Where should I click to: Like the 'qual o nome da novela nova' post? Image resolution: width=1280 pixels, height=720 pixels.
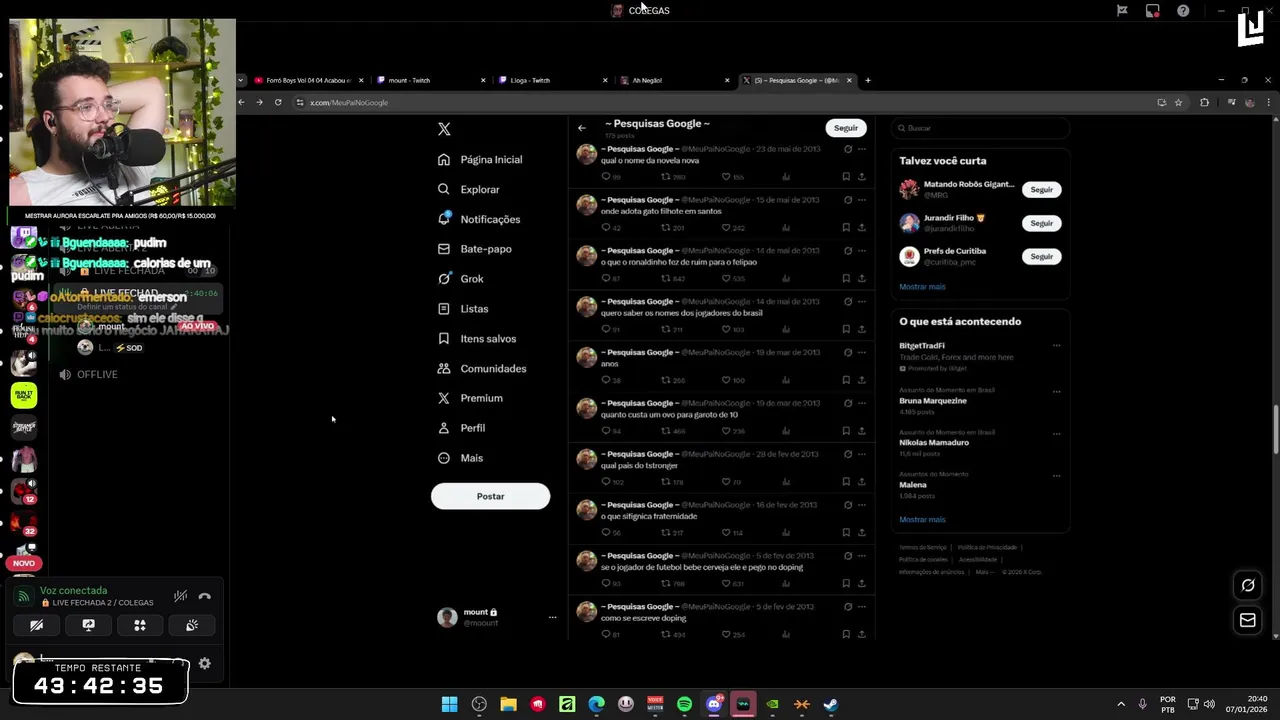click(x=726, y=177)
